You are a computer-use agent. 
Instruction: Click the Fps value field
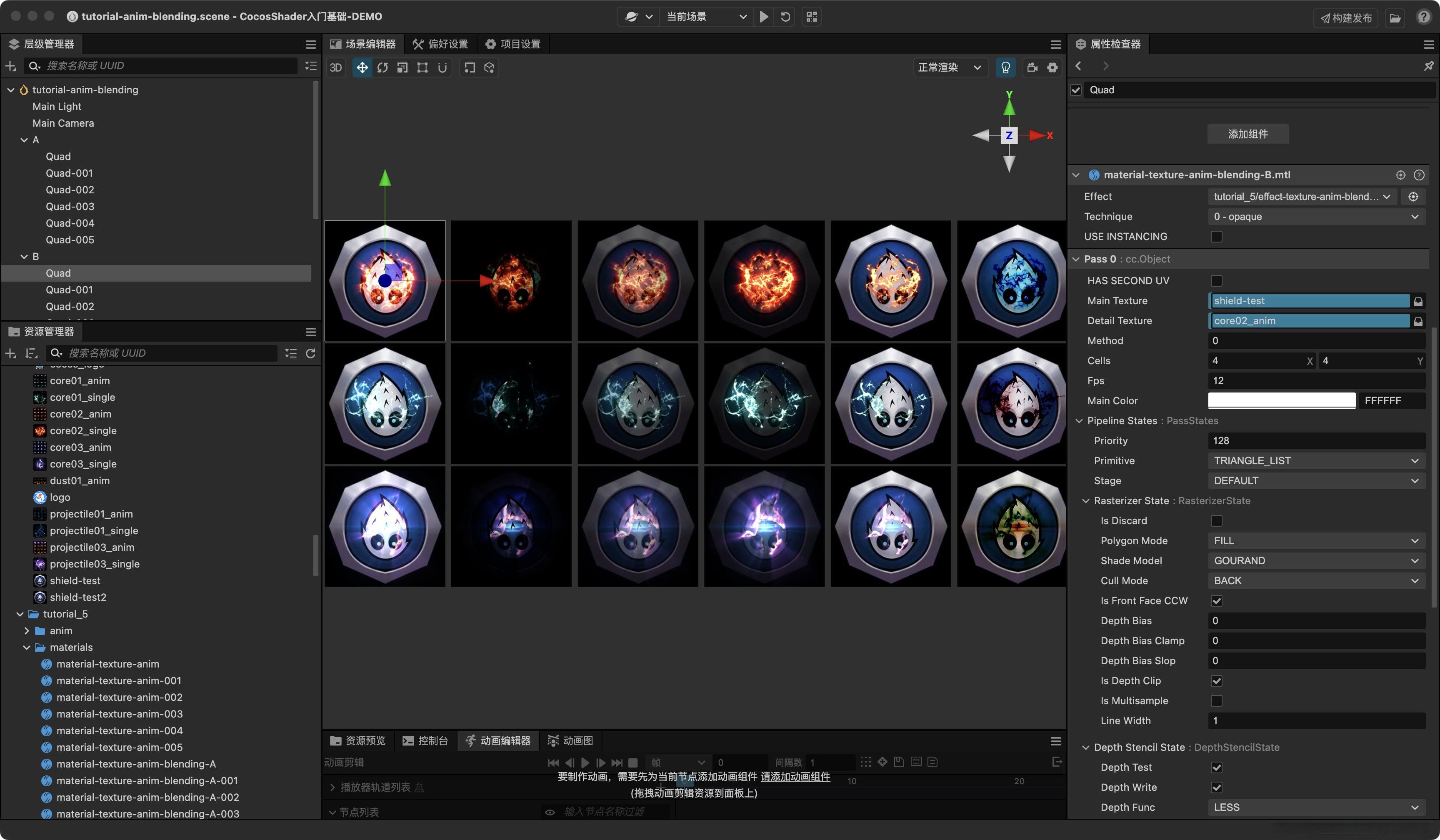[x=1317, y=380]
